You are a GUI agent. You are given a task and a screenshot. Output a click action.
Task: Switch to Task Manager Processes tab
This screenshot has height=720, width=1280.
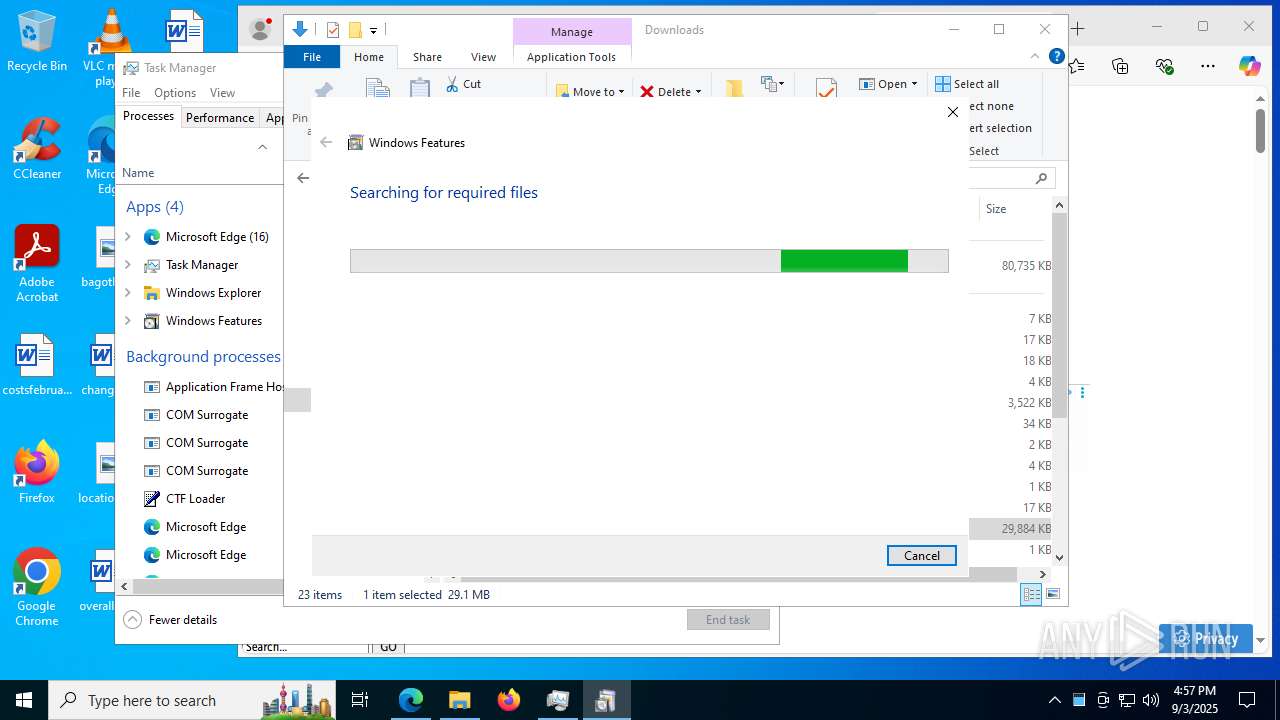pos(148,116)
